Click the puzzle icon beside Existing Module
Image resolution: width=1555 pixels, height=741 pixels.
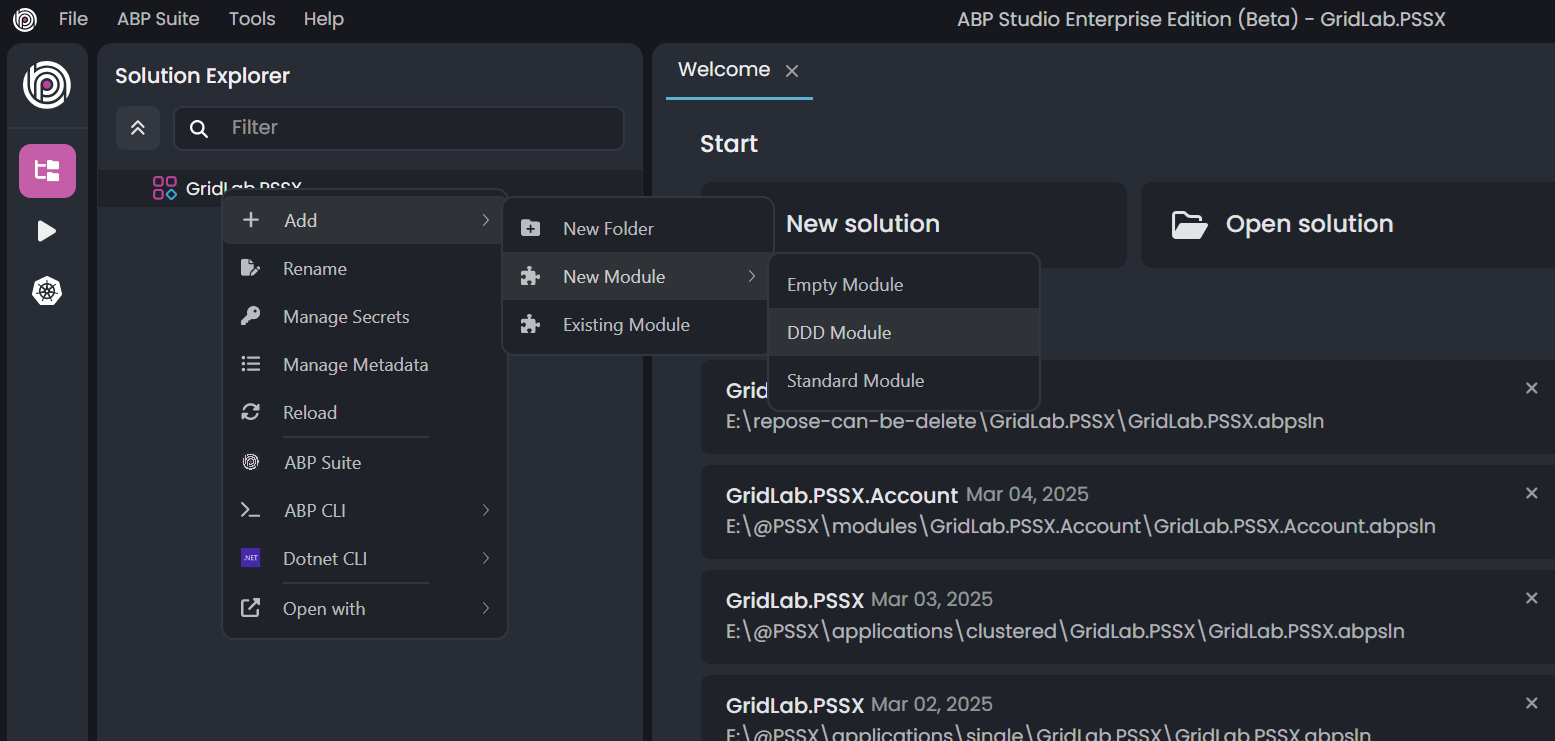pyautogui.click(x=531, y=324)
